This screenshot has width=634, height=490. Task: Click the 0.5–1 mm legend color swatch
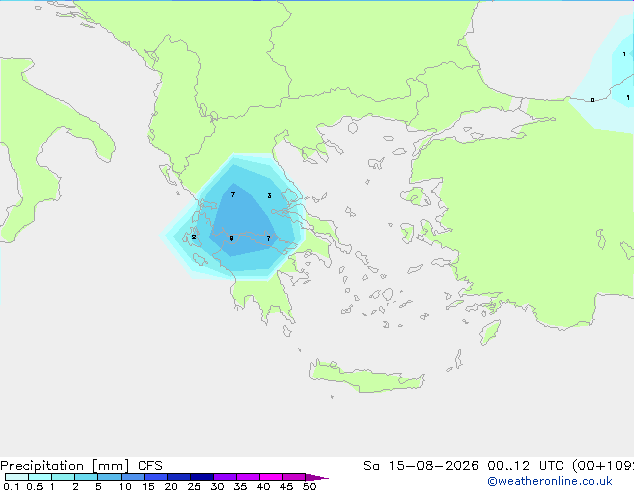(40, 477)
